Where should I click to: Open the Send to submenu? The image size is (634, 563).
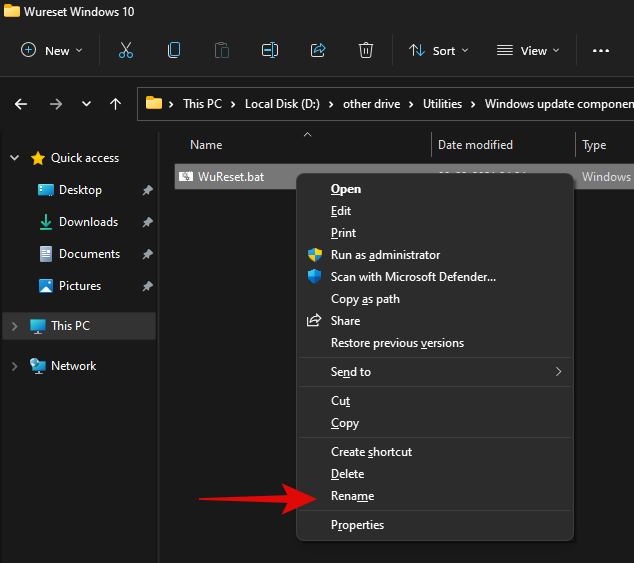pos(351,372)
